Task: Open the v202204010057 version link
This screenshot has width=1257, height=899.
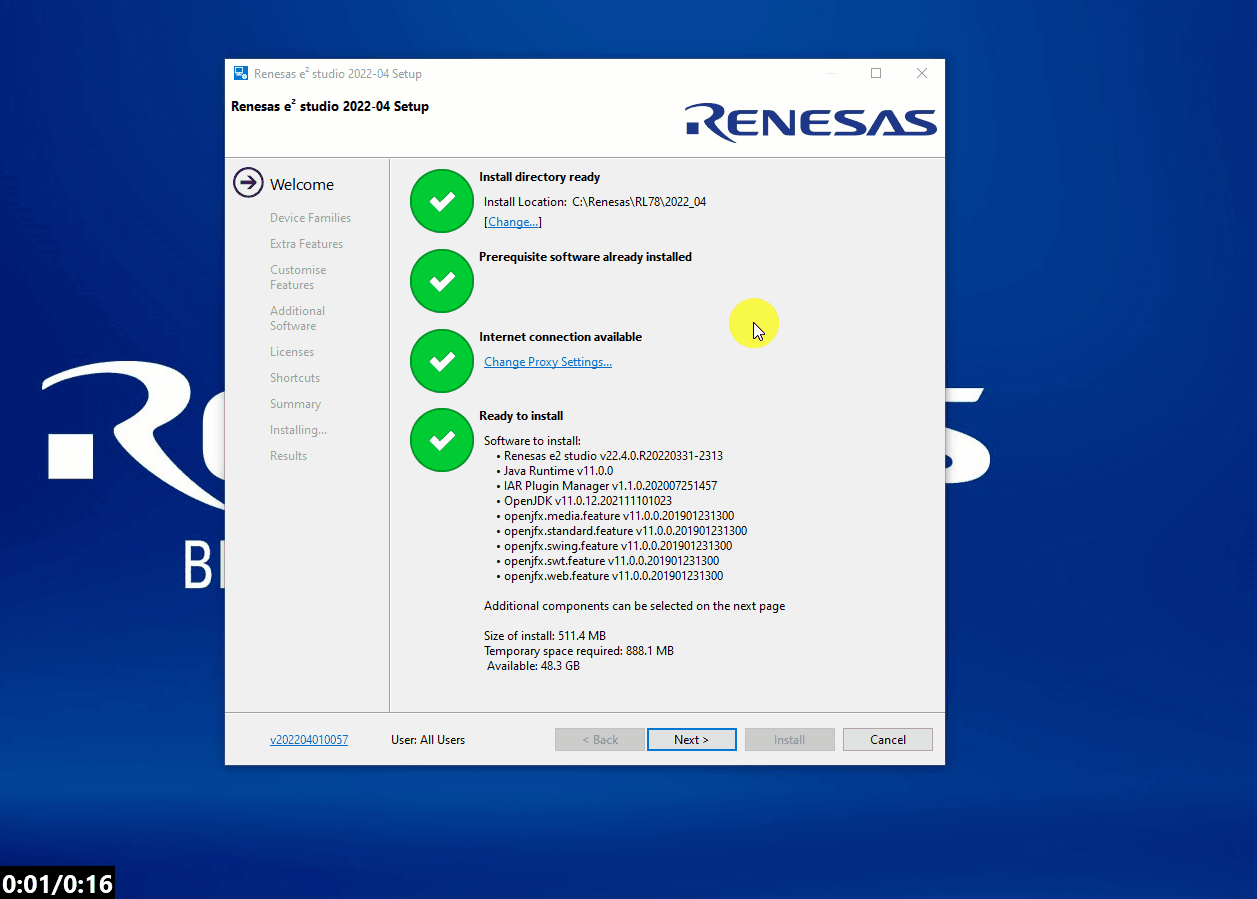Action: (x=309, y=740)
